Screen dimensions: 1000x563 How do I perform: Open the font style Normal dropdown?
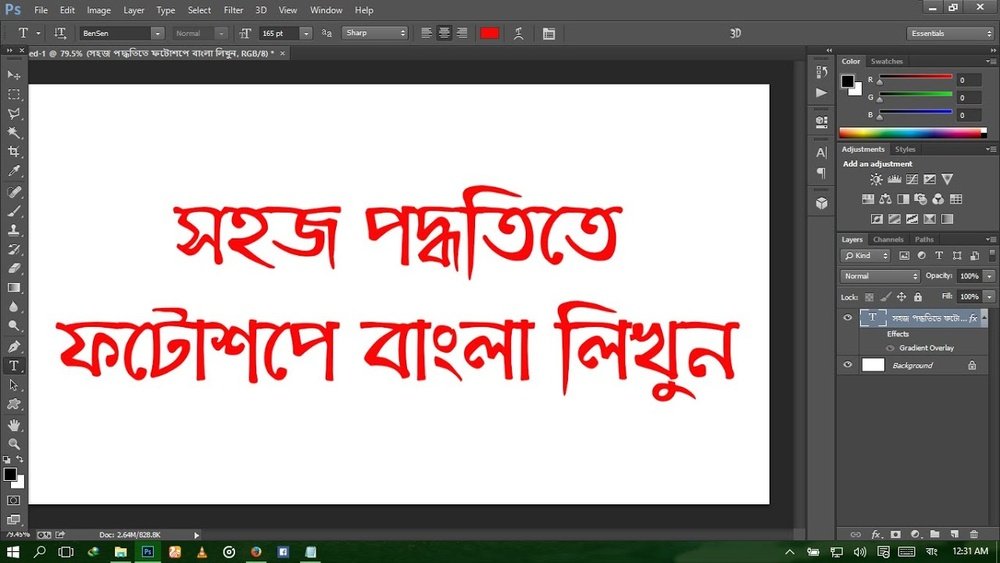[x=221, y=33]
